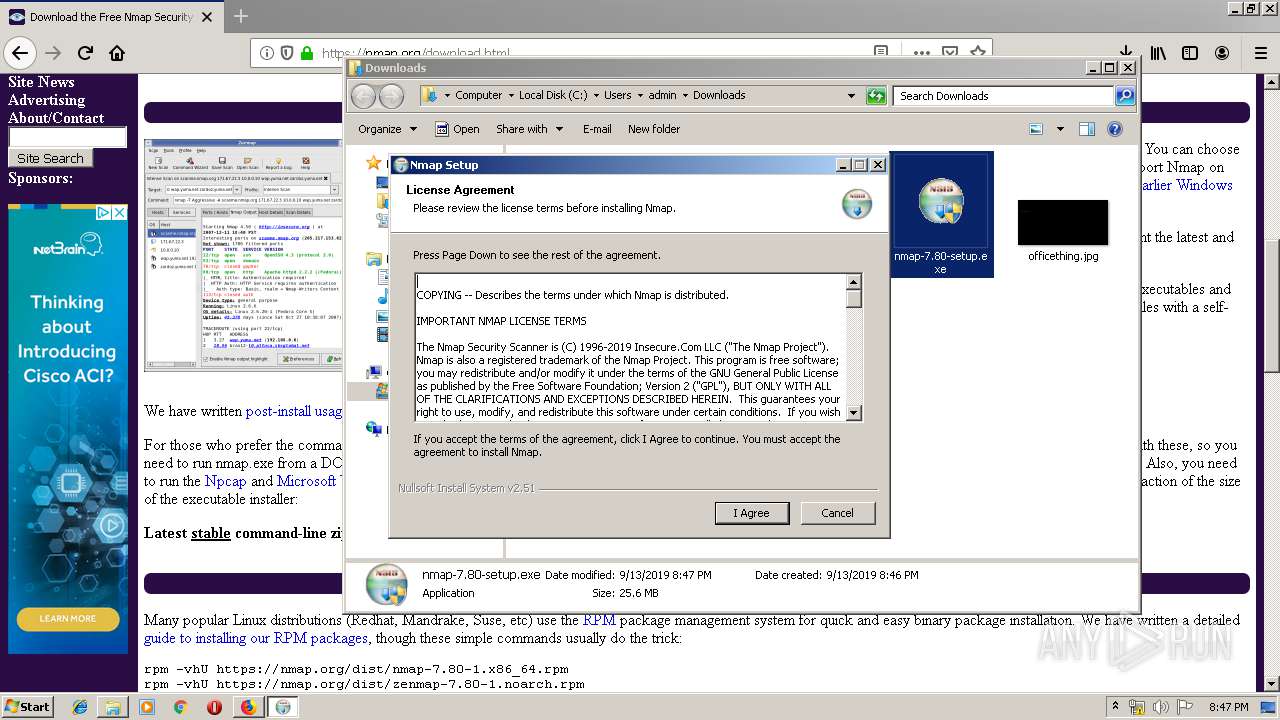
Task: Open Chrome from taskbar
Action: 180,707
